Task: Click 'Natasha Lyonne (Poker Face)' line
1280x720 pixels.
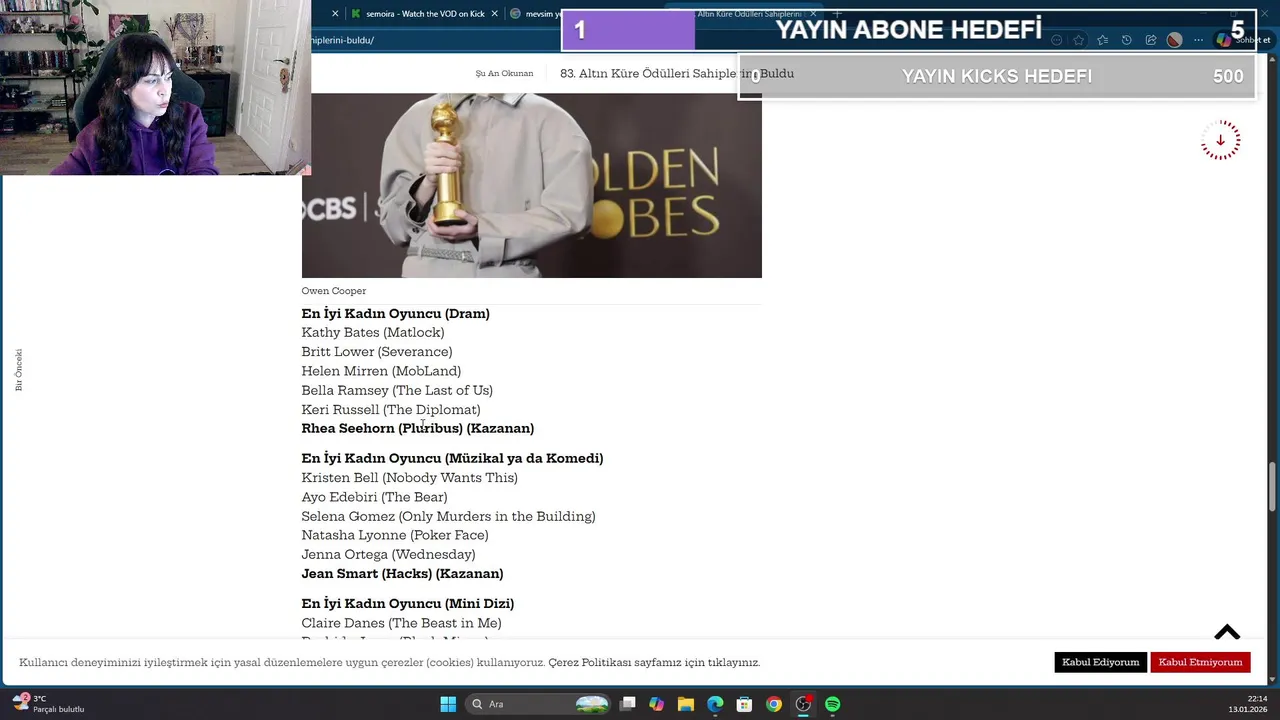Action: tap(395, 536)
